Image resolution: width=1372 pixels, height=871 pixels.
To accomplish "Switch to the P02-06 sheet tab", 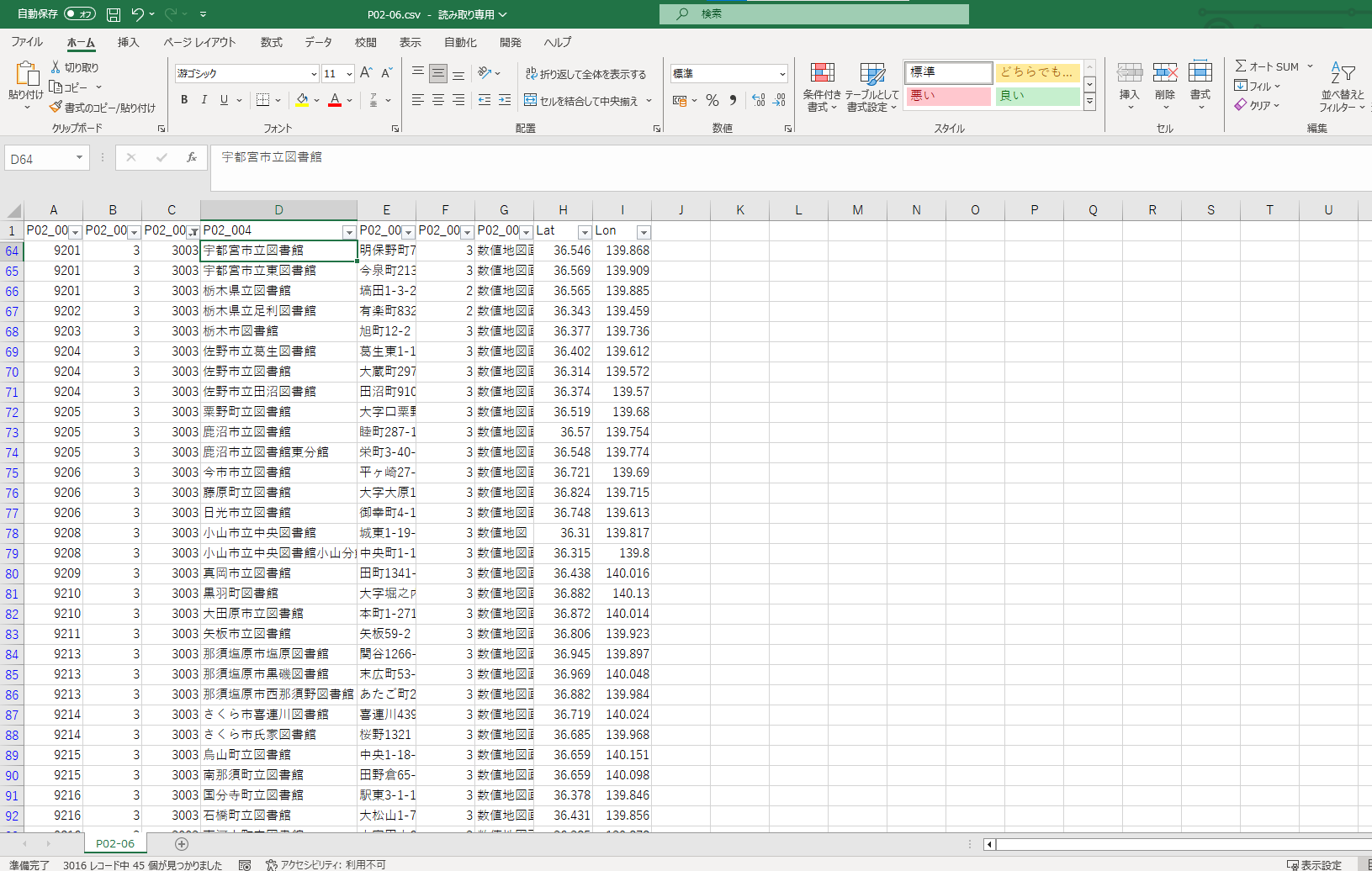I will click(115, 843).
